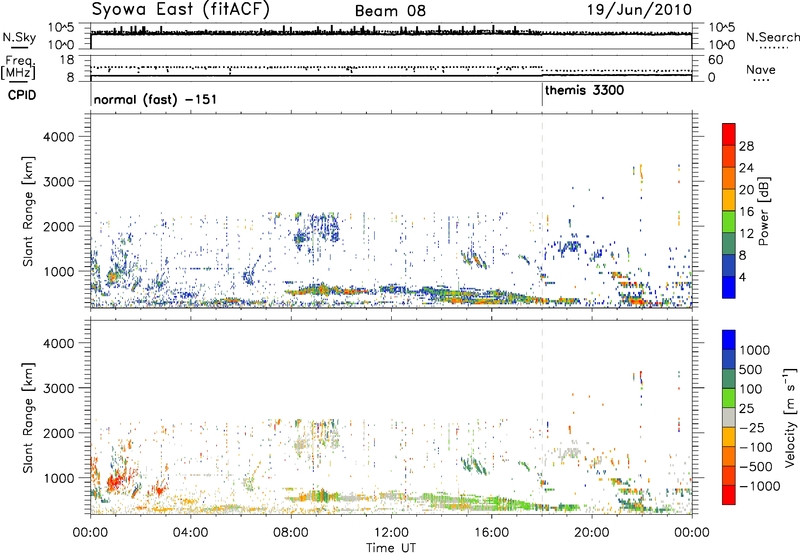Click the '-500' label on the velocity colorbar
Viewport: 800px width, 554px height.
[756, 466]
